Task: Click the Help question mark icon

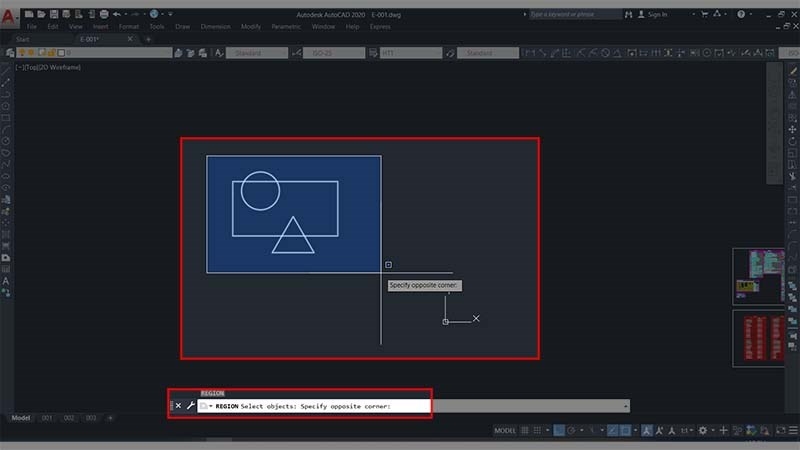Action: tap(741, 14)
